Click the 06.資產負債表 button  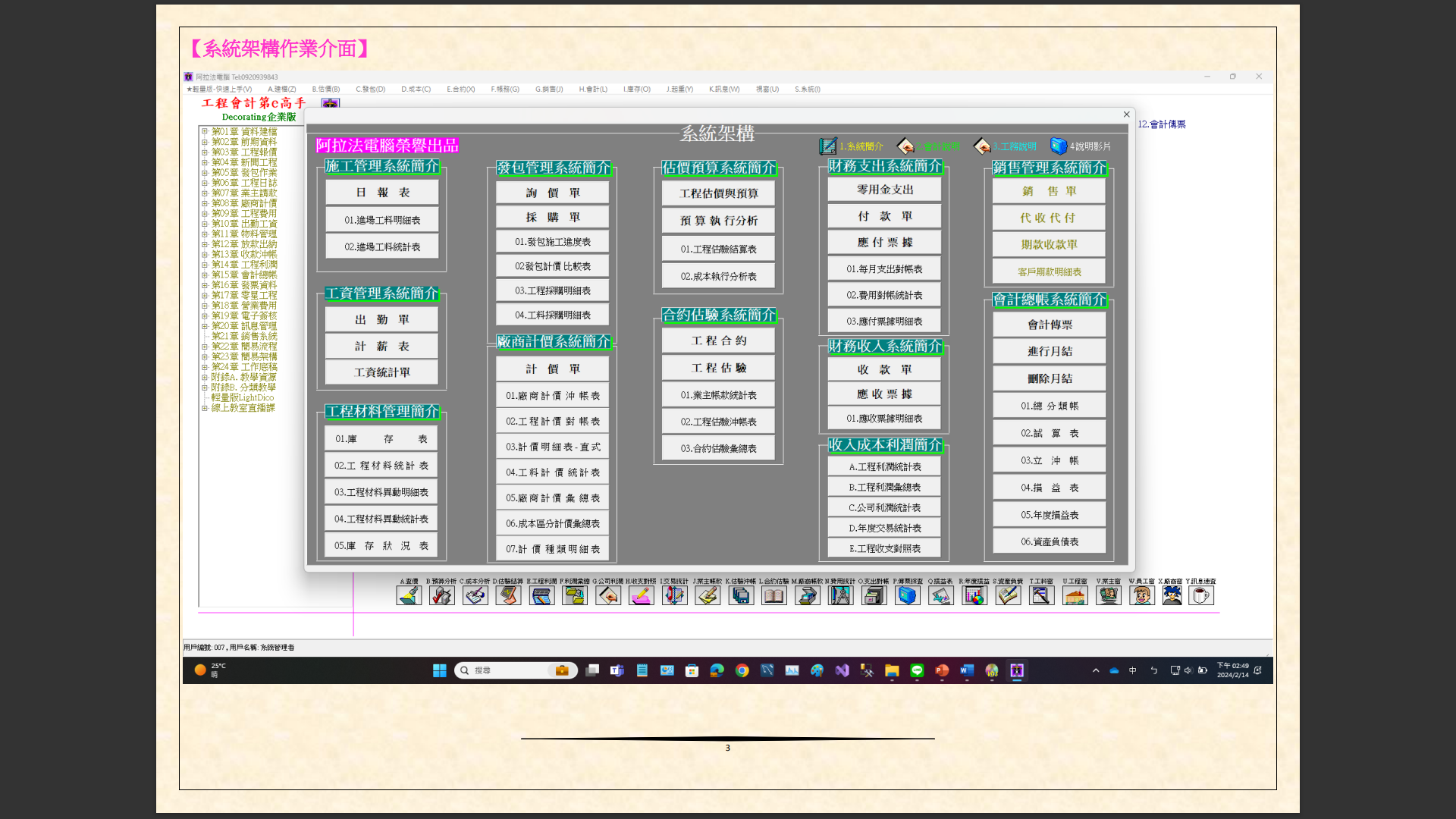[1050, 541]
